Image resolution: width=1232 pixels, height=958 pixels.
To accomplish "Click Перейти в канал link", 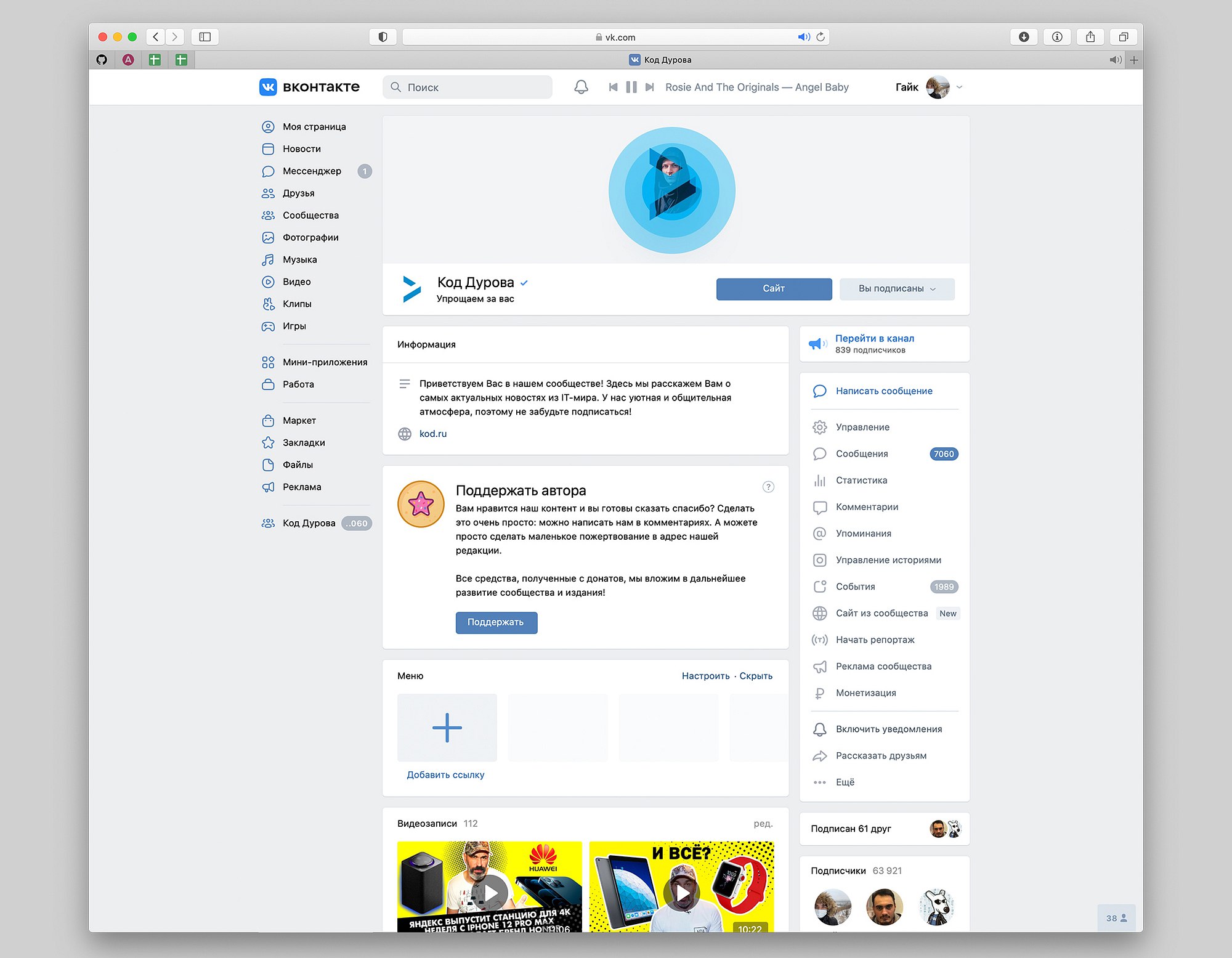I will (x=875, y=339).
